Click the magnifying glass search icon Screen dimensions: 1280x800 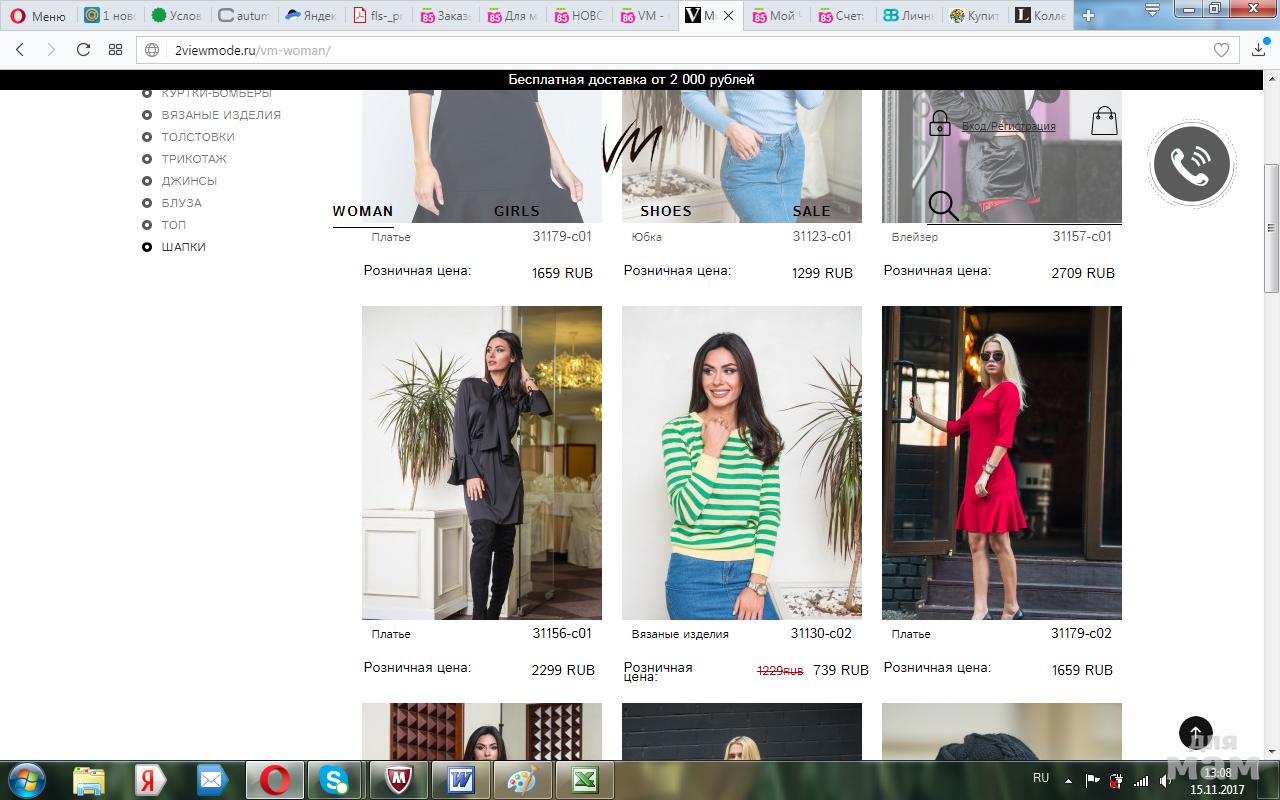[x=942, y=205]
